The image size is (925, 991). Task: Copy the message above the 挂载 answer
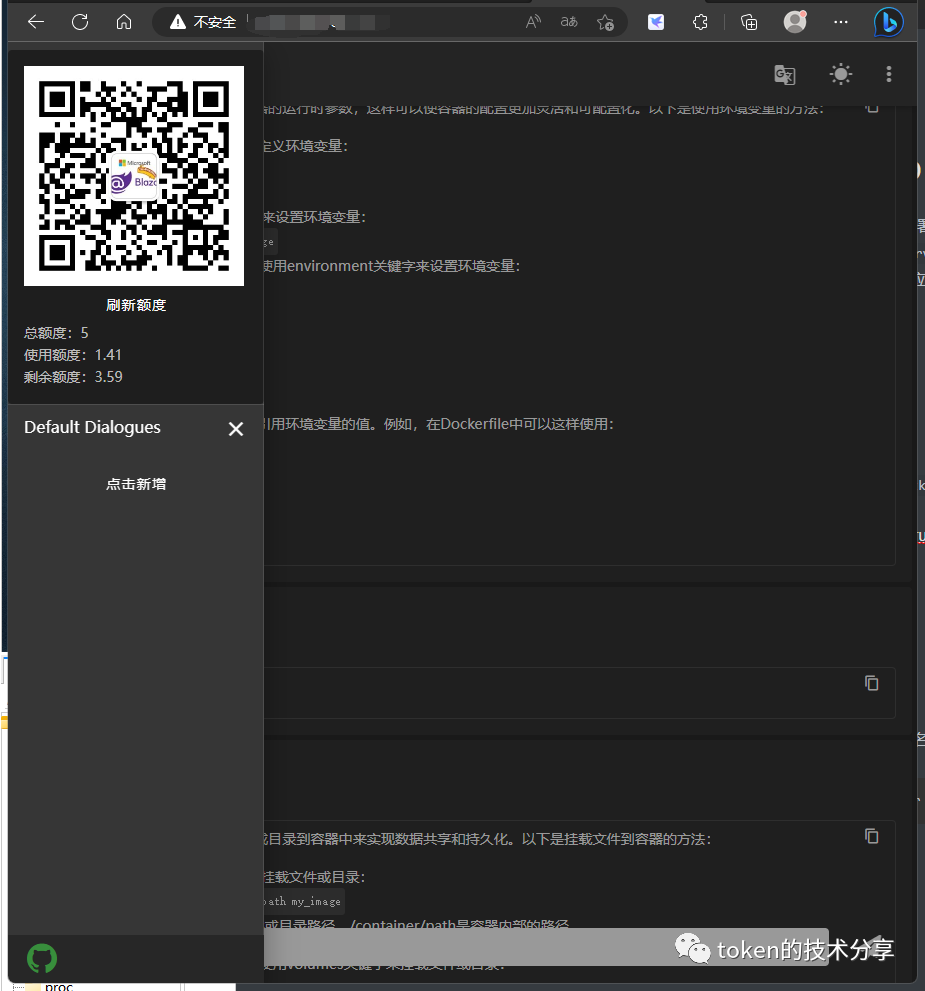(x=871, y=683)
